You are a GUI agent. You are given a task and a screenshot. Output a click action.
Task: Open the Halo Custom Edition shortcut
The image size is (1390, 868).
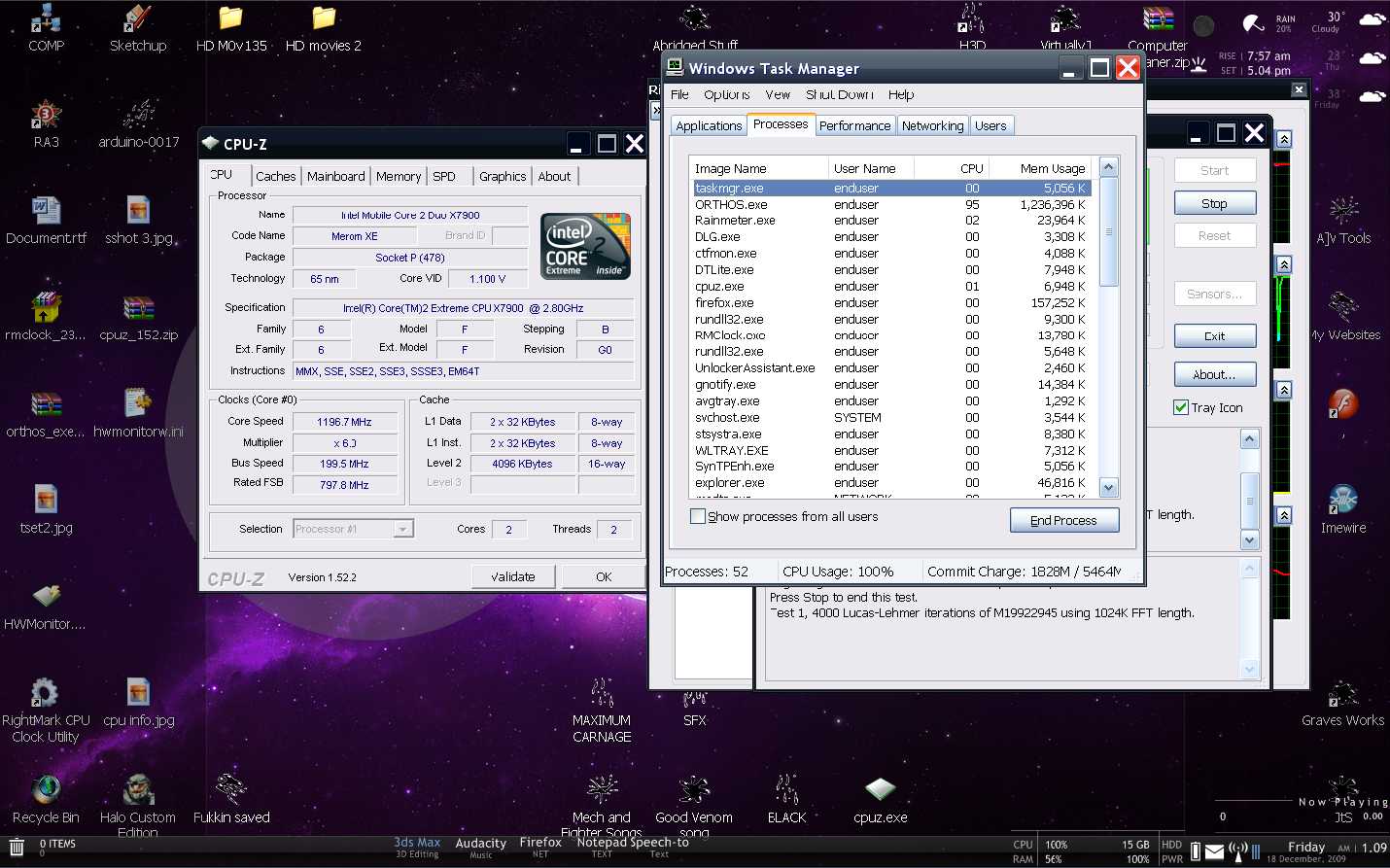(138, 790)
